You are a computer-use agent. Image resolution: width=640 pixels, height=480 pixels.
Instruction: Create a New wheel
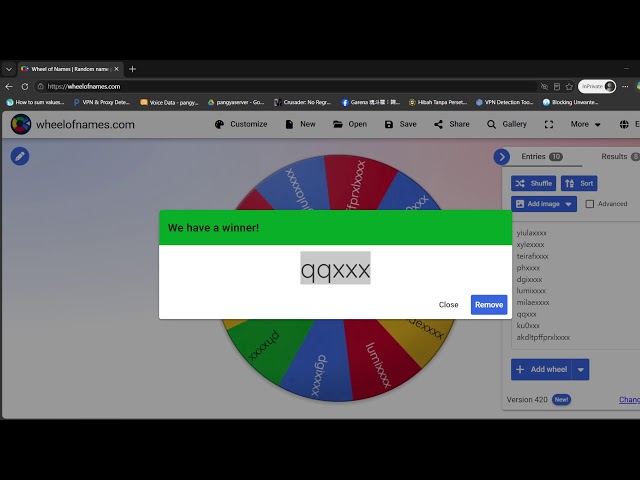(x=300, y=124)
